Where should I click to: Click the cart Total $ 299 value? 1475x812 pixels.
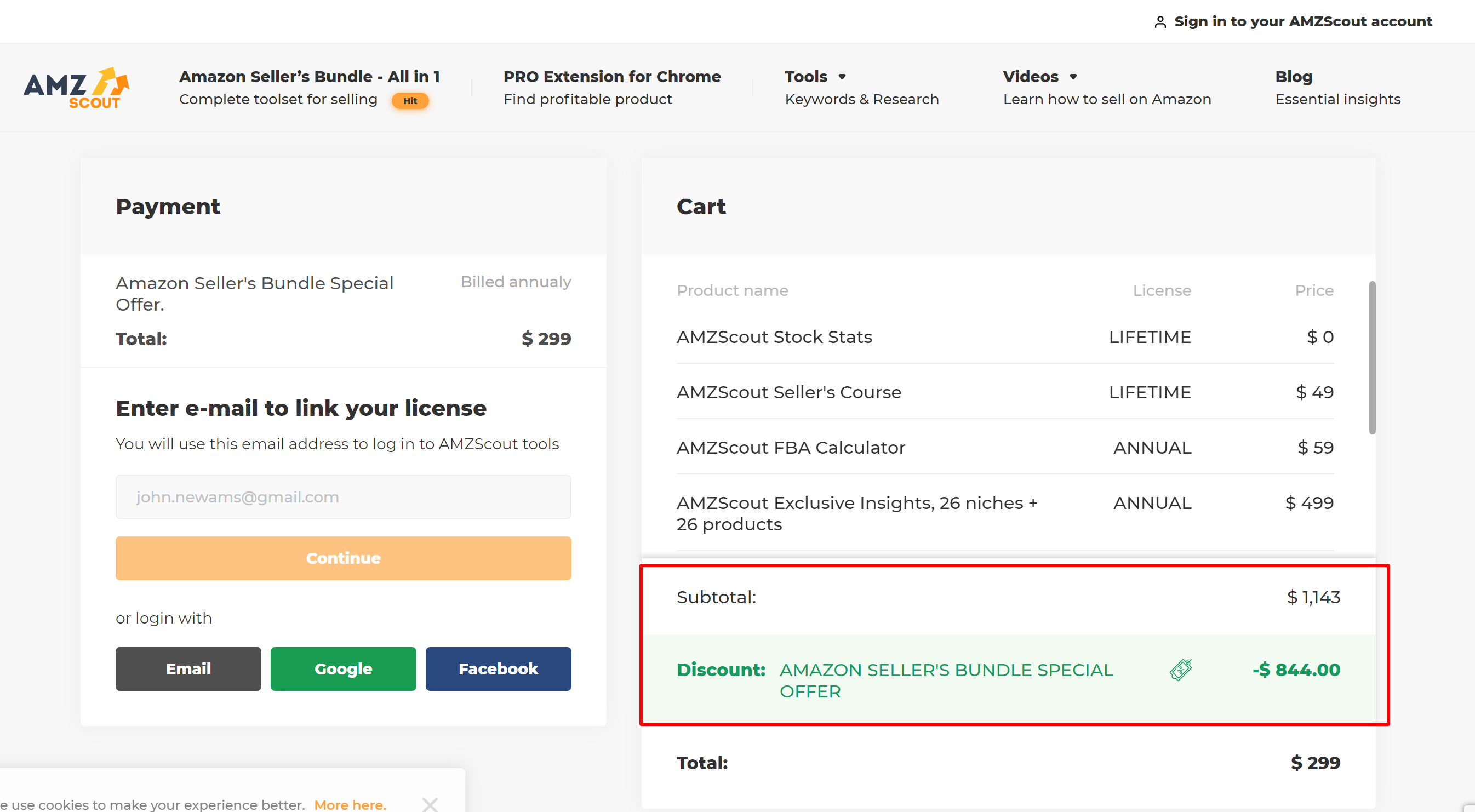click(1315, 763)
